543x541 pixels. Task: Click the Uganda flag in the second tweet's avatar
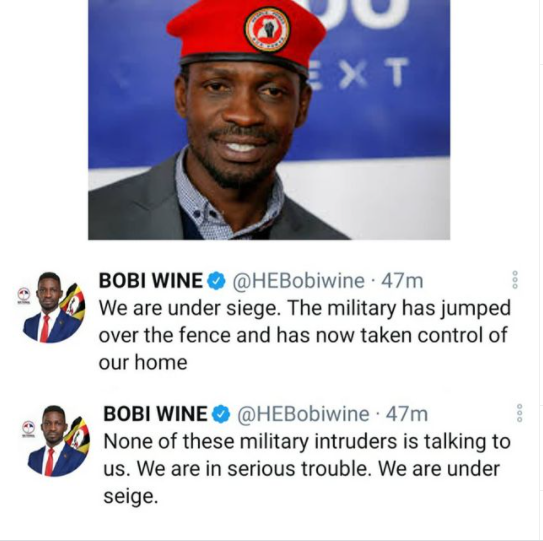point(80,435)
